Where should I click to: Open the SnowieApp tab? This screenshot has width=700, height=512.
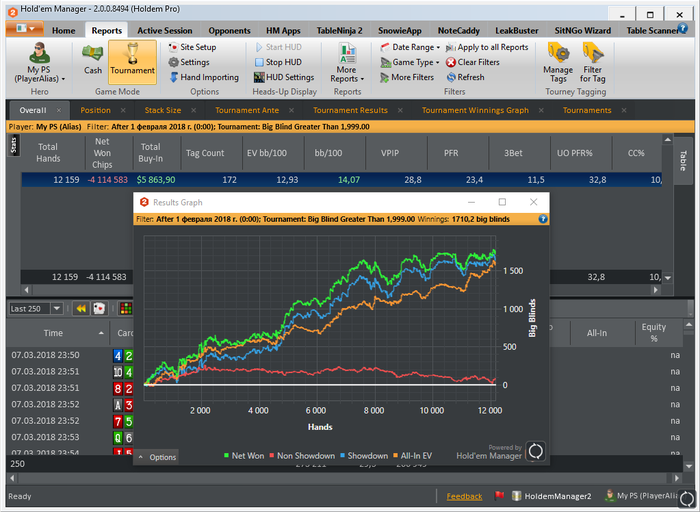pyautogui.click(x=400, y=30)
